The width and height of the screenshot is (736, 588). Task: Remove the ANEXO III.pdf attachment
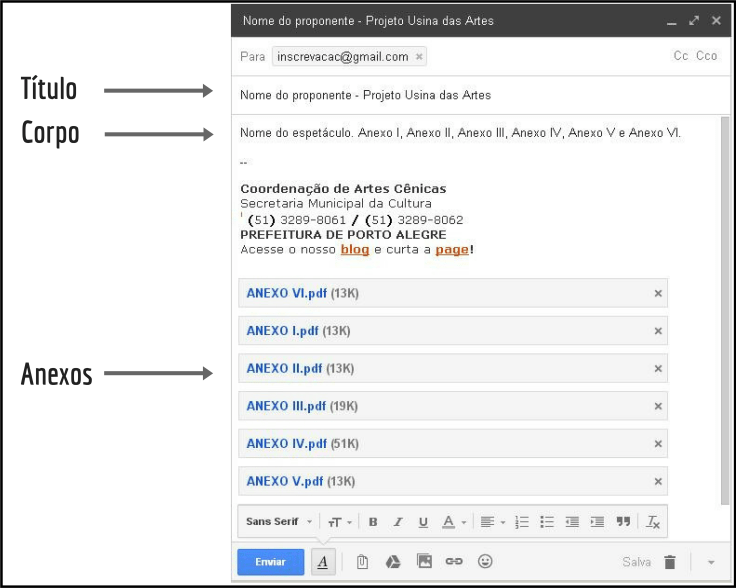pos(658,406)
